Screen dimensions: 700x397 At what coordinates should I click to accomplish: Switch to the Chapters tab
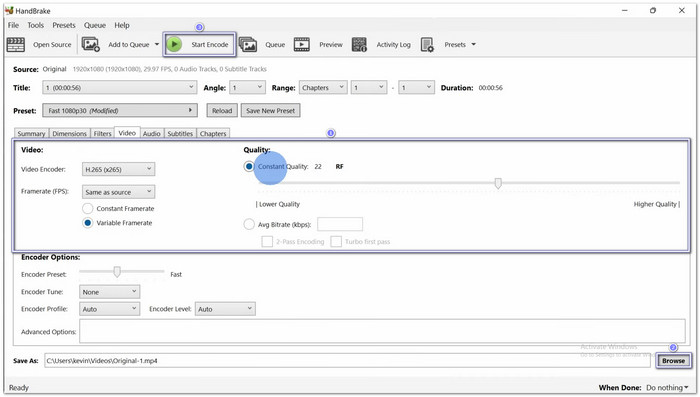213,134
